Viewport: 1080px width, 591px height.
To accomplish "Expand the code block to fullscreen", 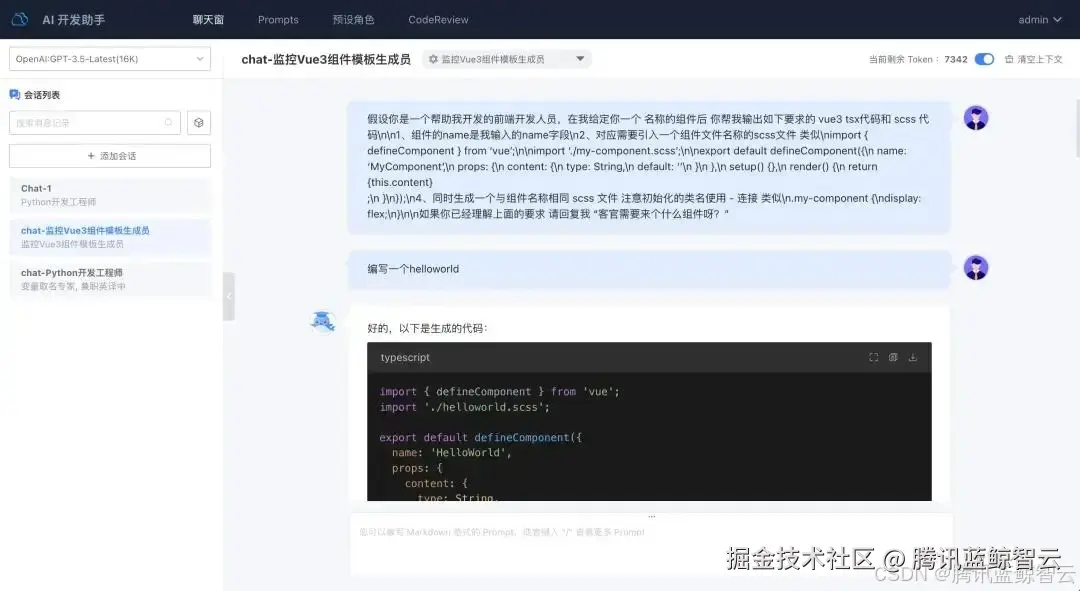I will coord(871,357).
